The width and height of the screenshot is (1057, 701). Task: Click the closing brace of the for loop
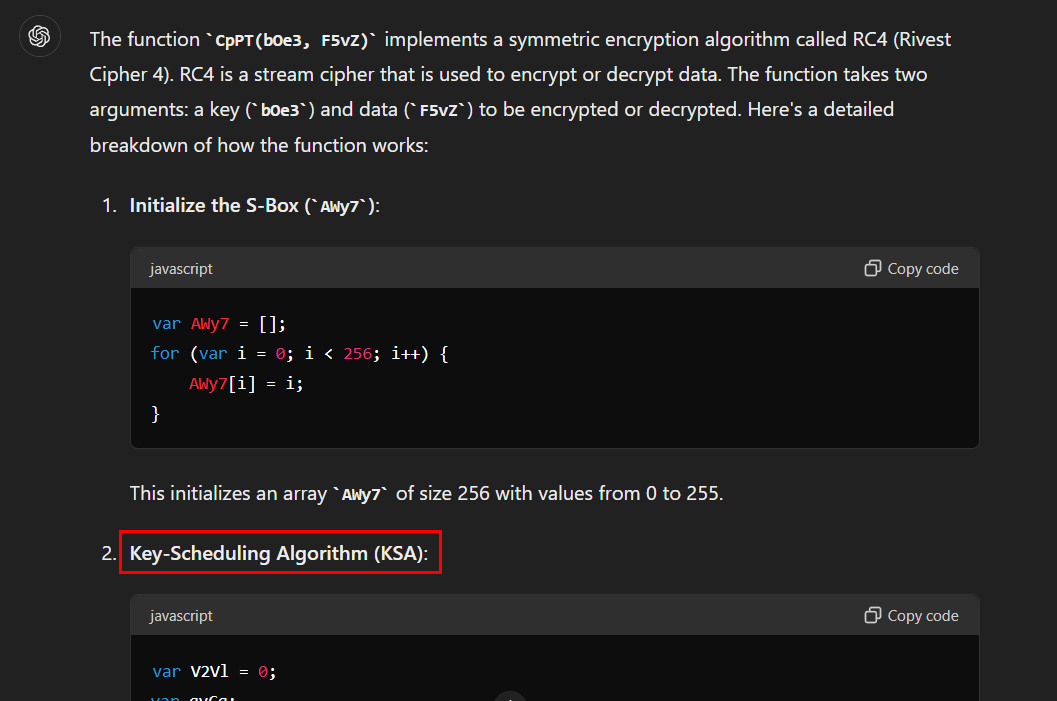point(156,413)
